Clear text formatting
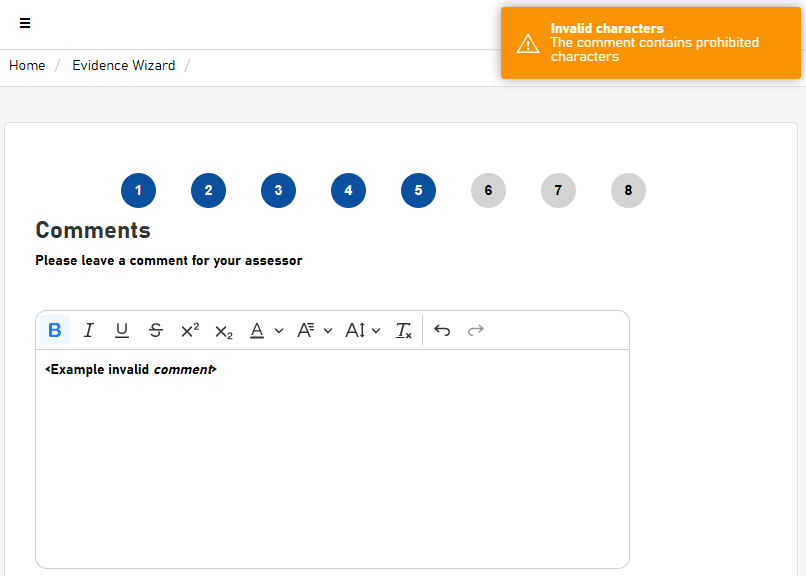 [403, 330]
